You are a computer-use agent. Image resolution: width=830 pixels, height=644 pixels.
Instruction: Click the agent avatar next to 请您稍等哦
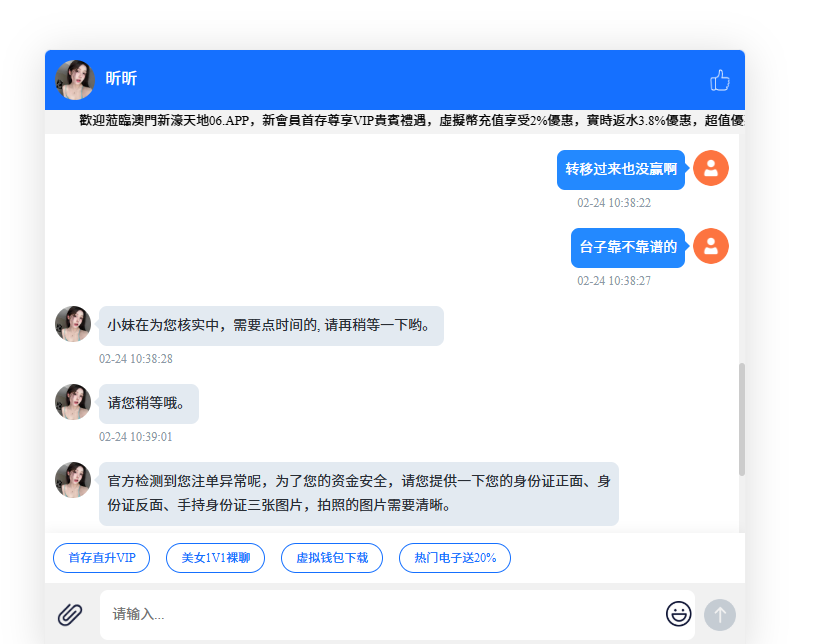pyautogui.click(x=73, y=402)
